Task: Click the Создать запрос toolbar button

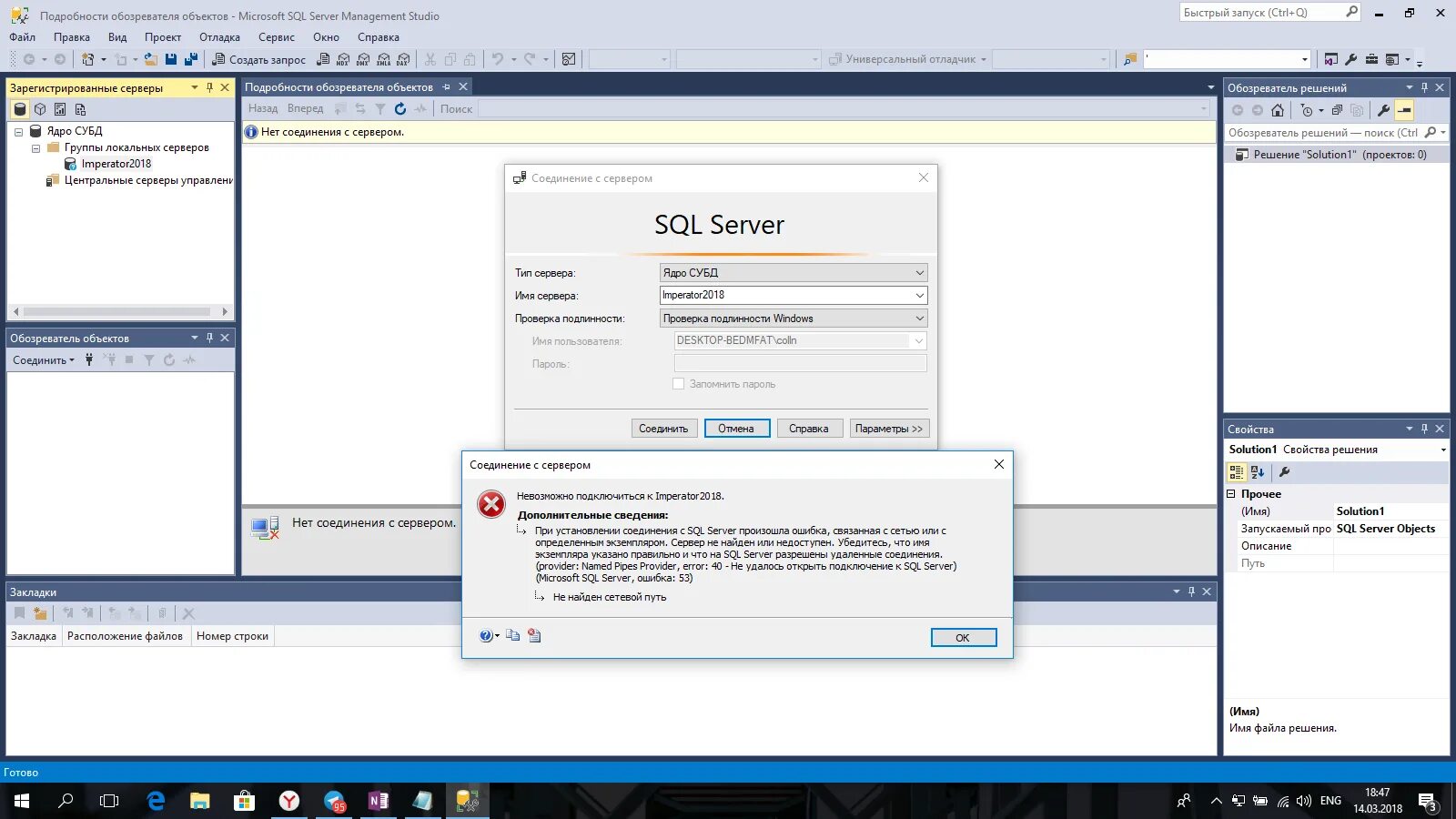Action: pos(259,59)
